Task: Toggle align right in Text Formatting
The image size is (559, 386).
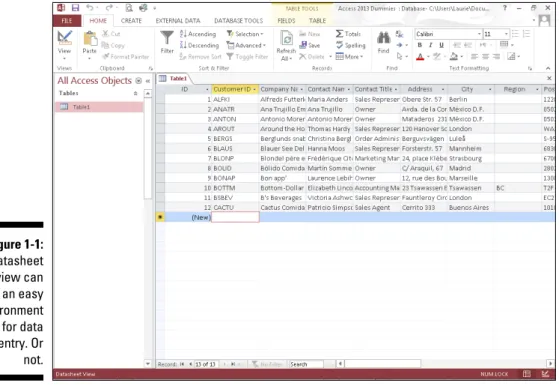Action: (x=496, y=56)
